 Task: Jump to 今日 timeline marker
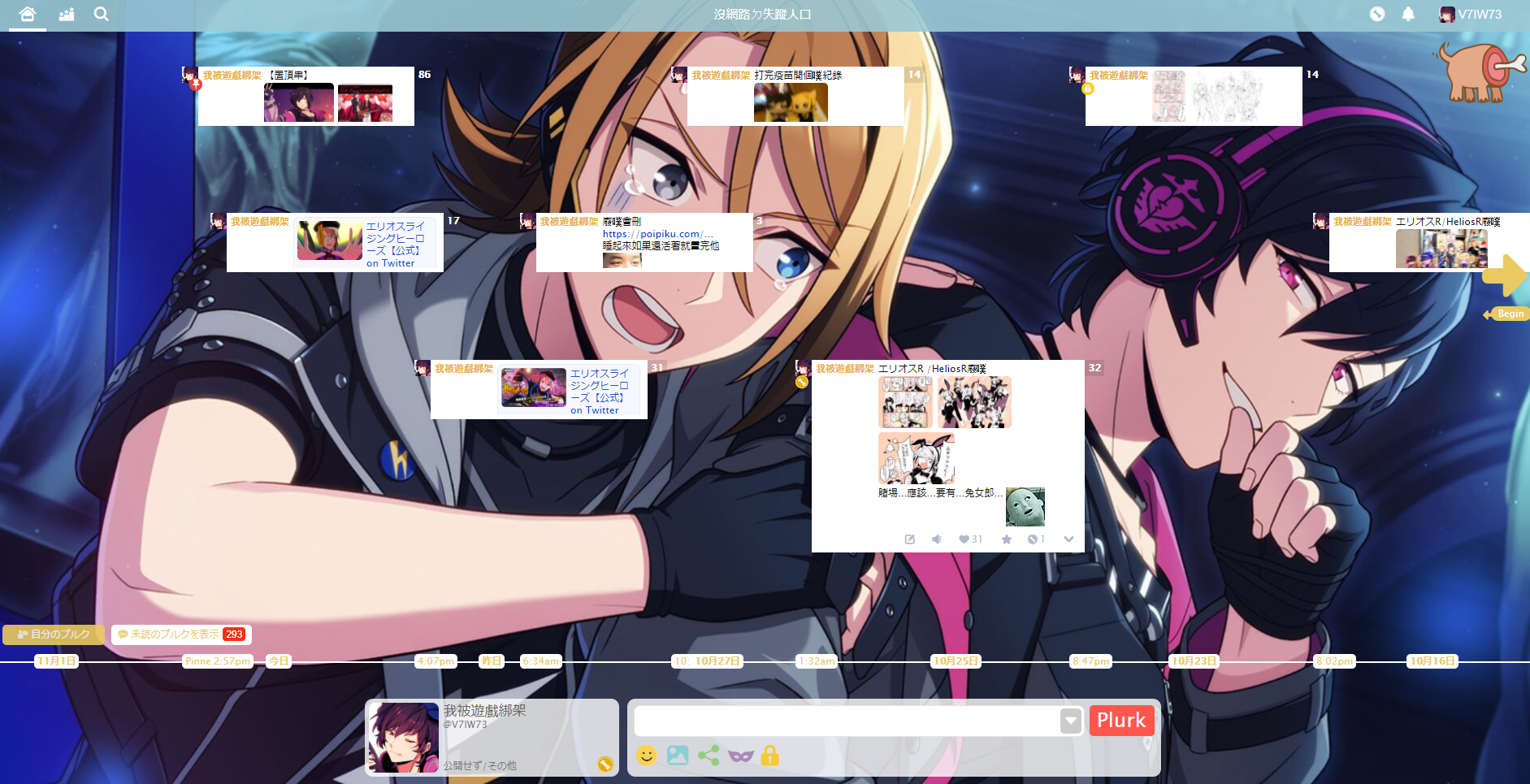[x=279, y=661]
